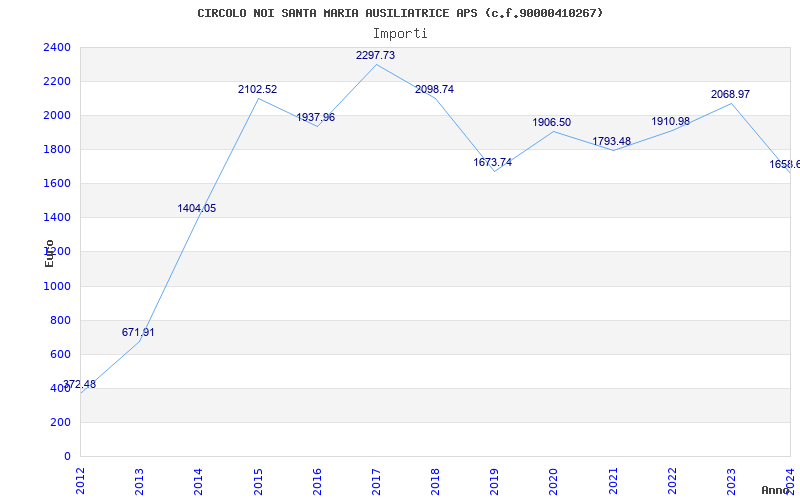Click the 2012 x-axis year label
The width and height of the screenshot is (800, 500).
coord(80,481)
